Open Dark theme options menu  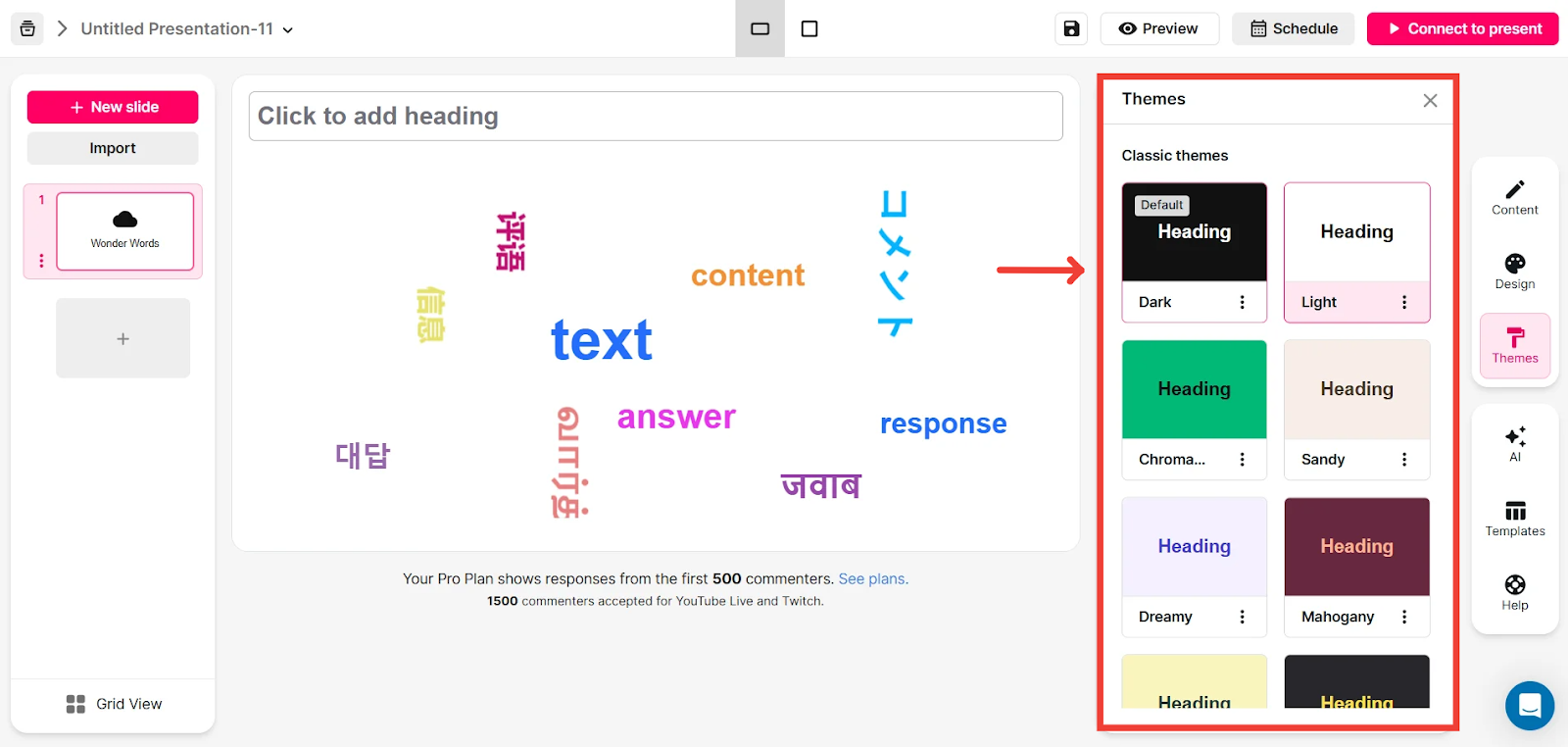pos(1243,302)
